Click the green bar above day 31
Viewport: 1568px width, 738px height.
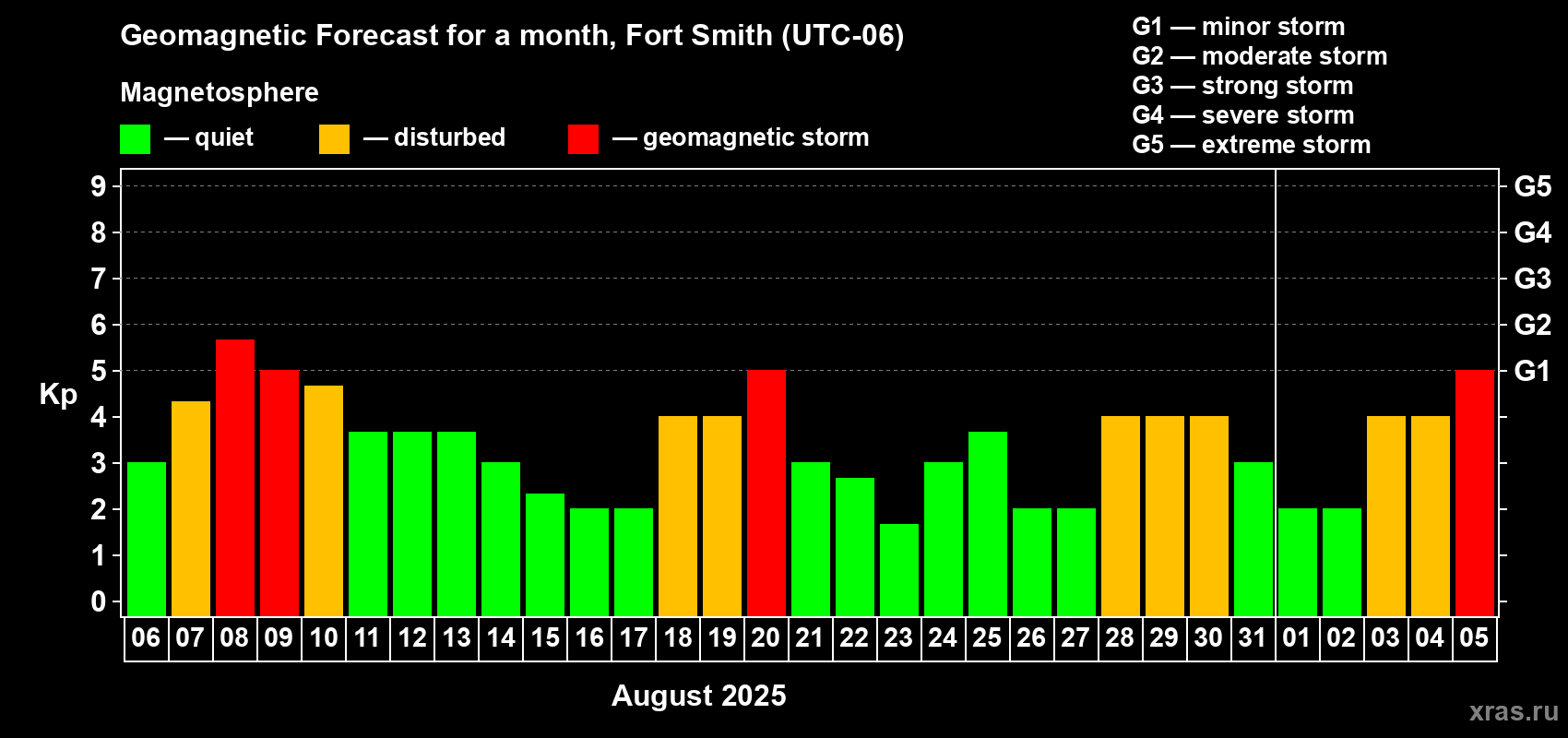[1253, 540]
